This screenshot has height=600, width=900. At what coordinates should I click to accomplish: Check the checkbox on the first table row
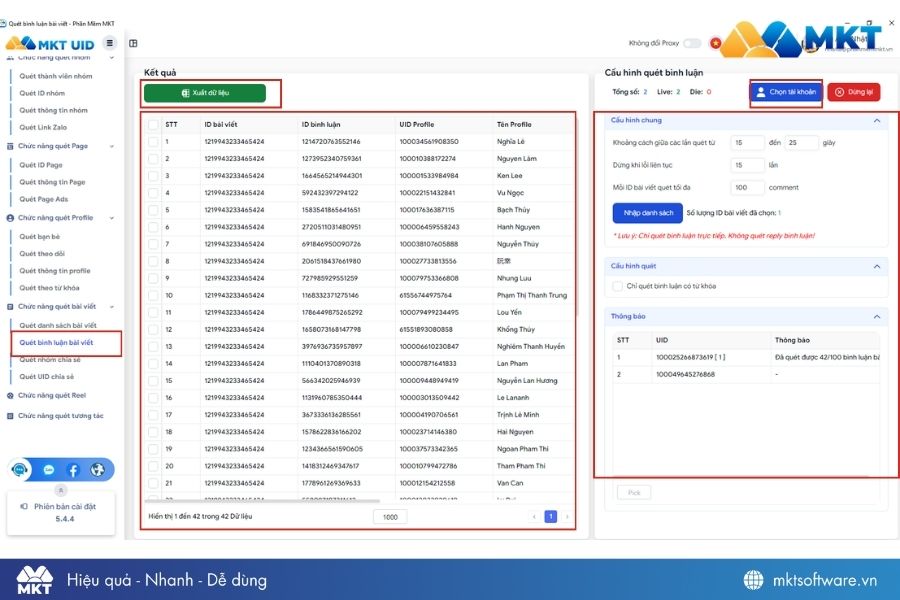155,142
